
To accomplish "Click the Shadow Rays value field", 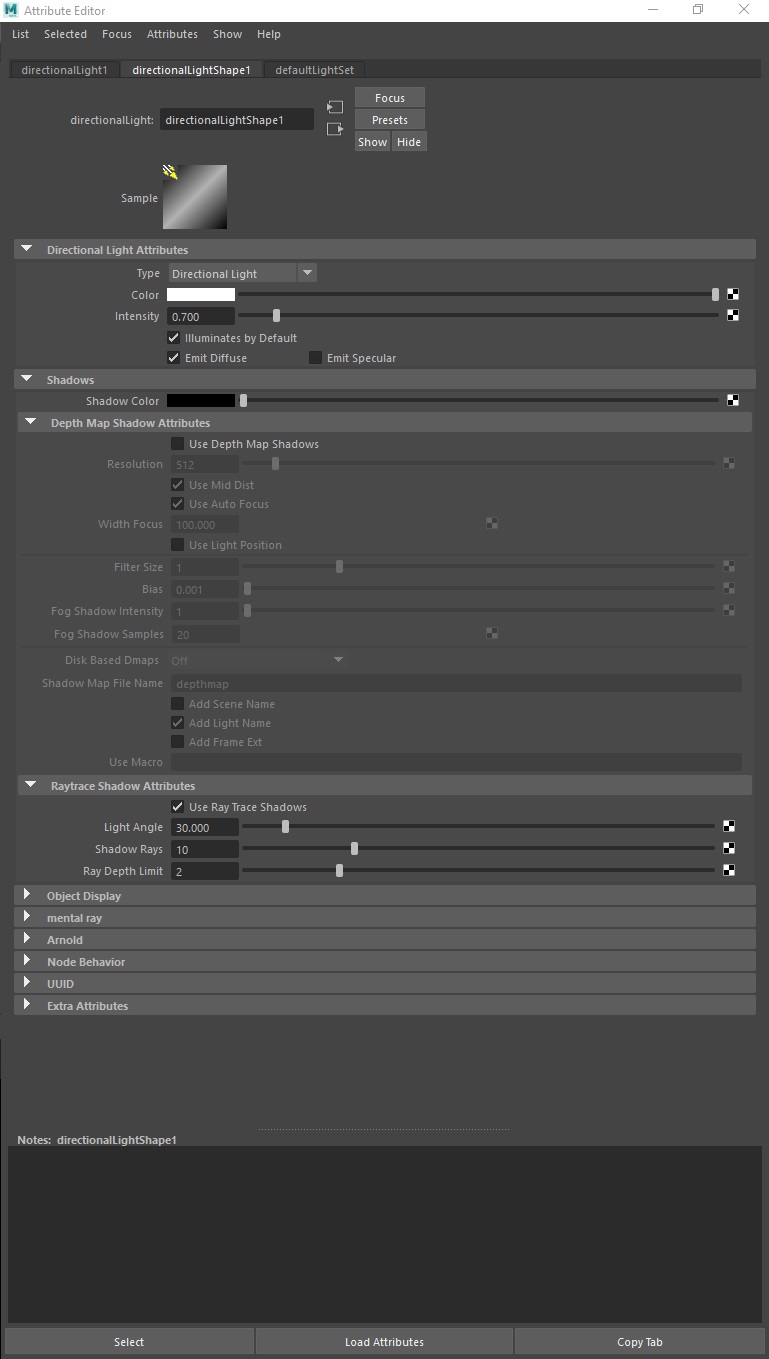I will [x=204, y=849].
